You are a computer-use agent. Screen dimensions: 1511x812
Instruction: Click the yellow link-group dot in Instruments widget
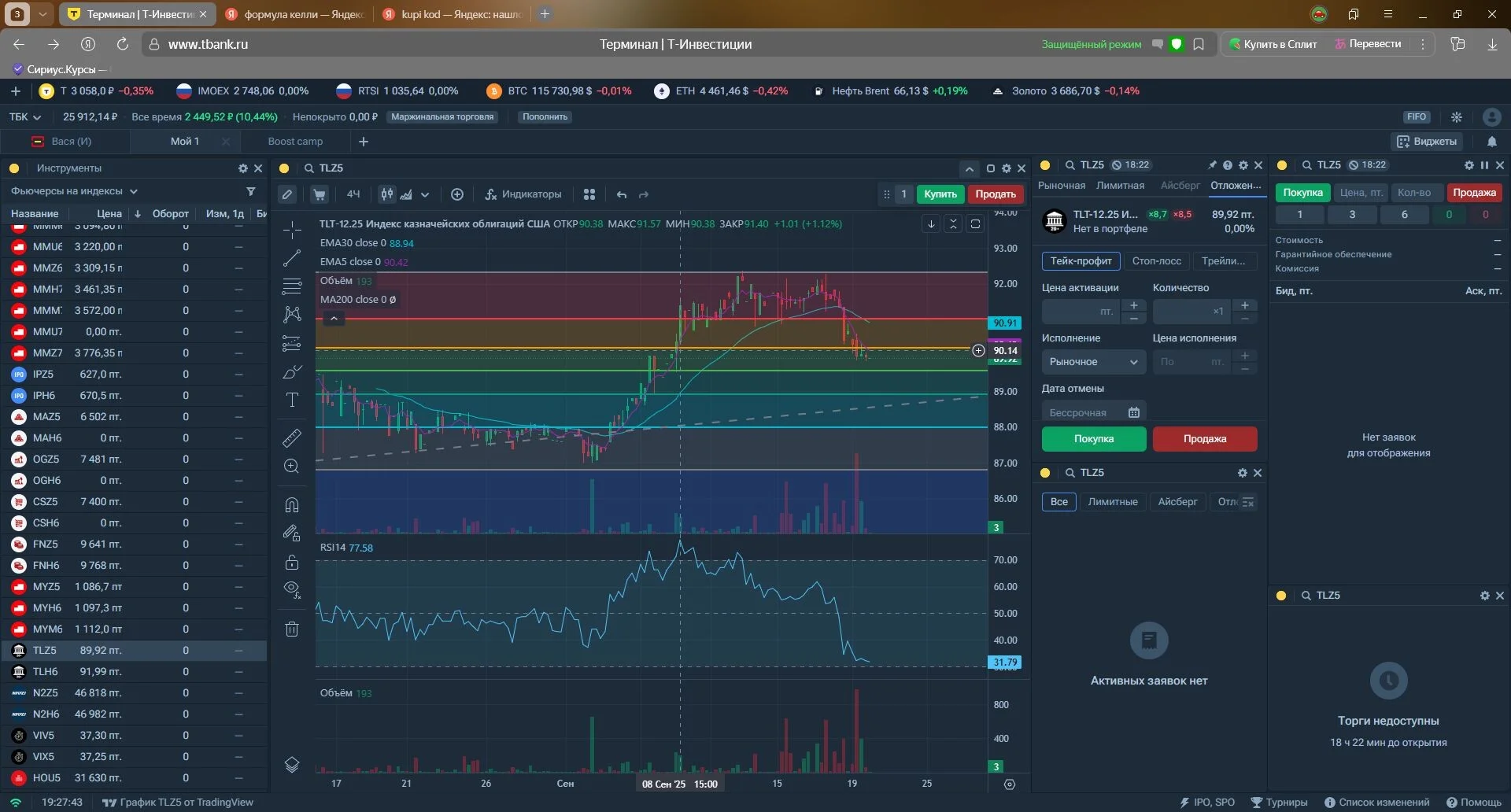(x=14, y=168)
